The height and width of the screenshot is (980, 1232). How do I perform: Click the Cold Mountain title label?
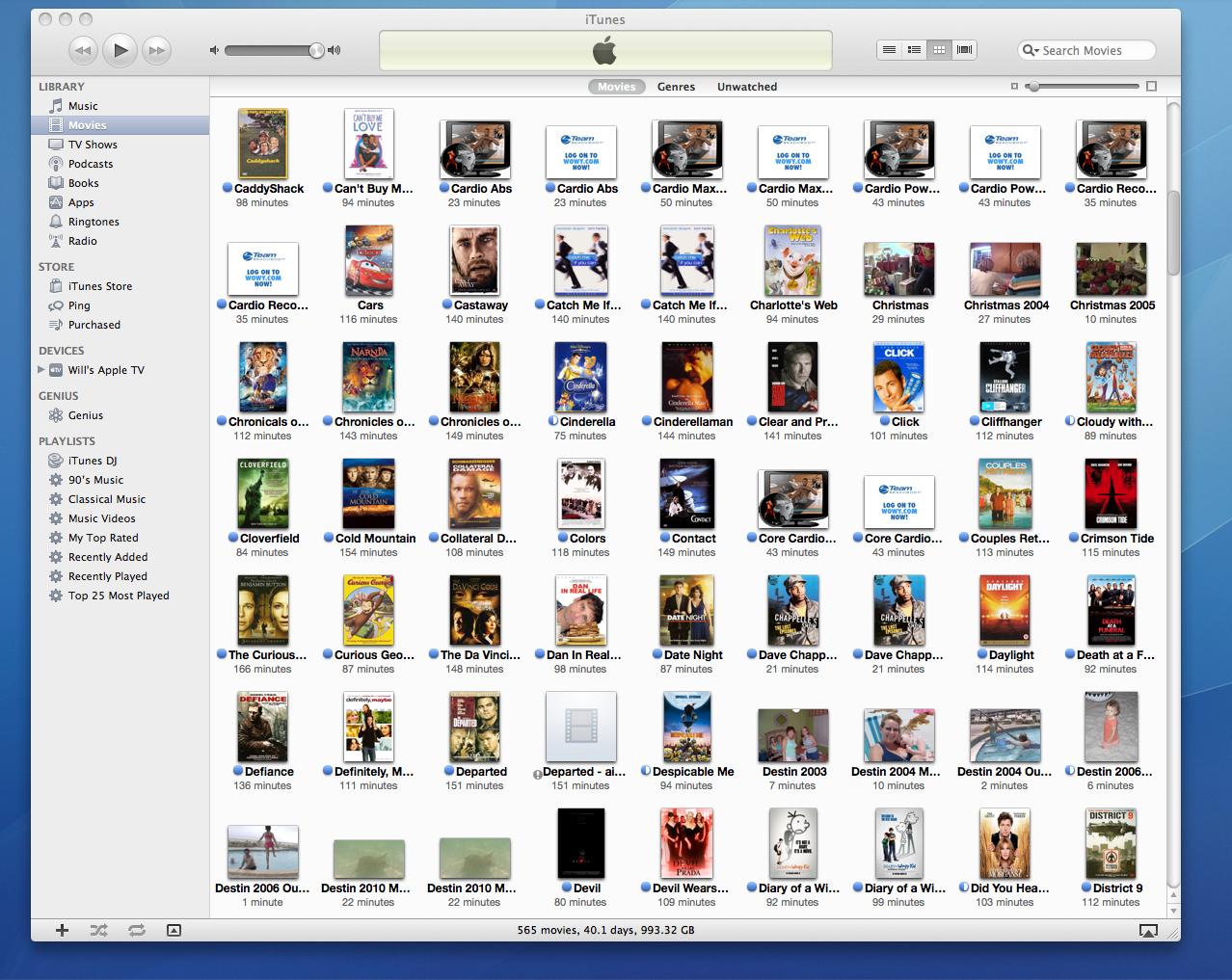pyautogui.click(x=375, y=539)
